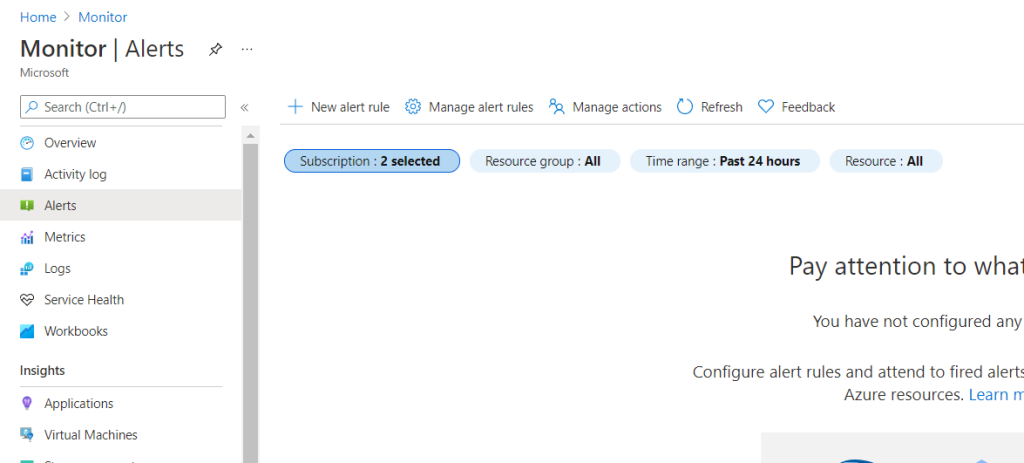Click the Logs icon
This screenshot has height=463, width=1024.
point(27,268)
